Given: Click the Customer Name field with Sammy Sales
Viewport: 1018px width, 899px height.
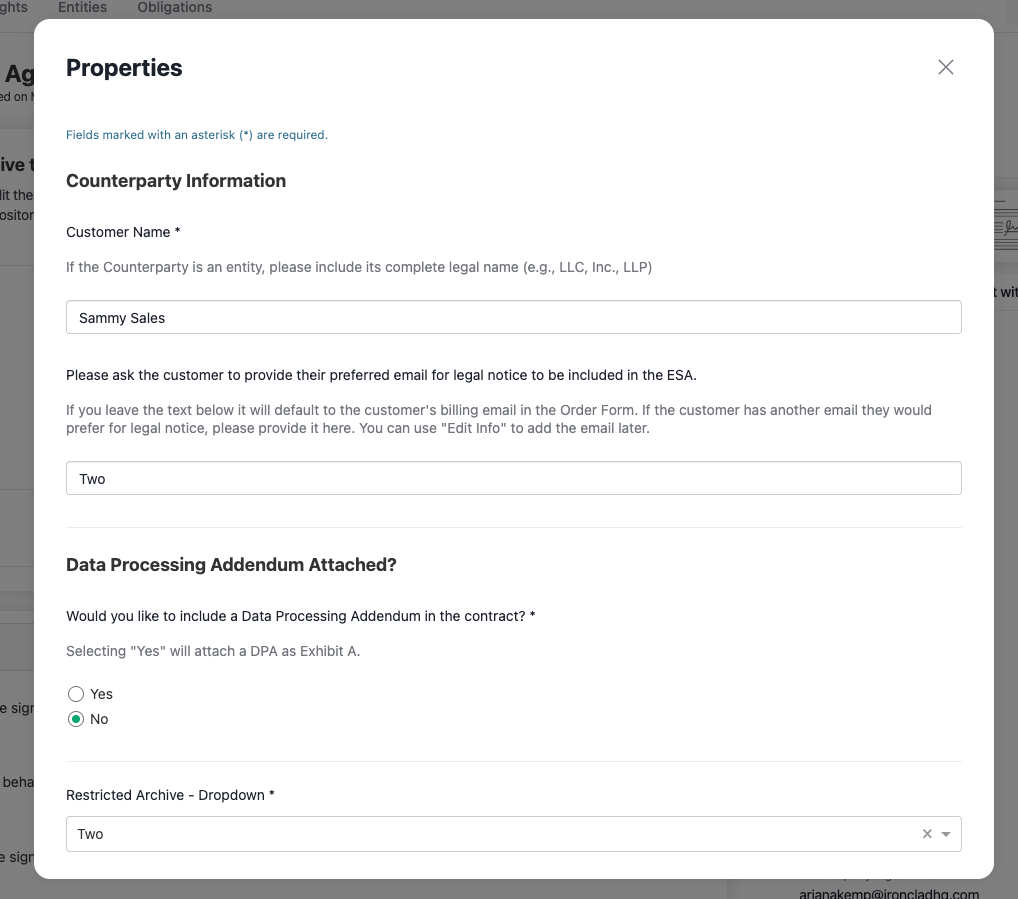Looking at the screenshot, I should (513, 318).
